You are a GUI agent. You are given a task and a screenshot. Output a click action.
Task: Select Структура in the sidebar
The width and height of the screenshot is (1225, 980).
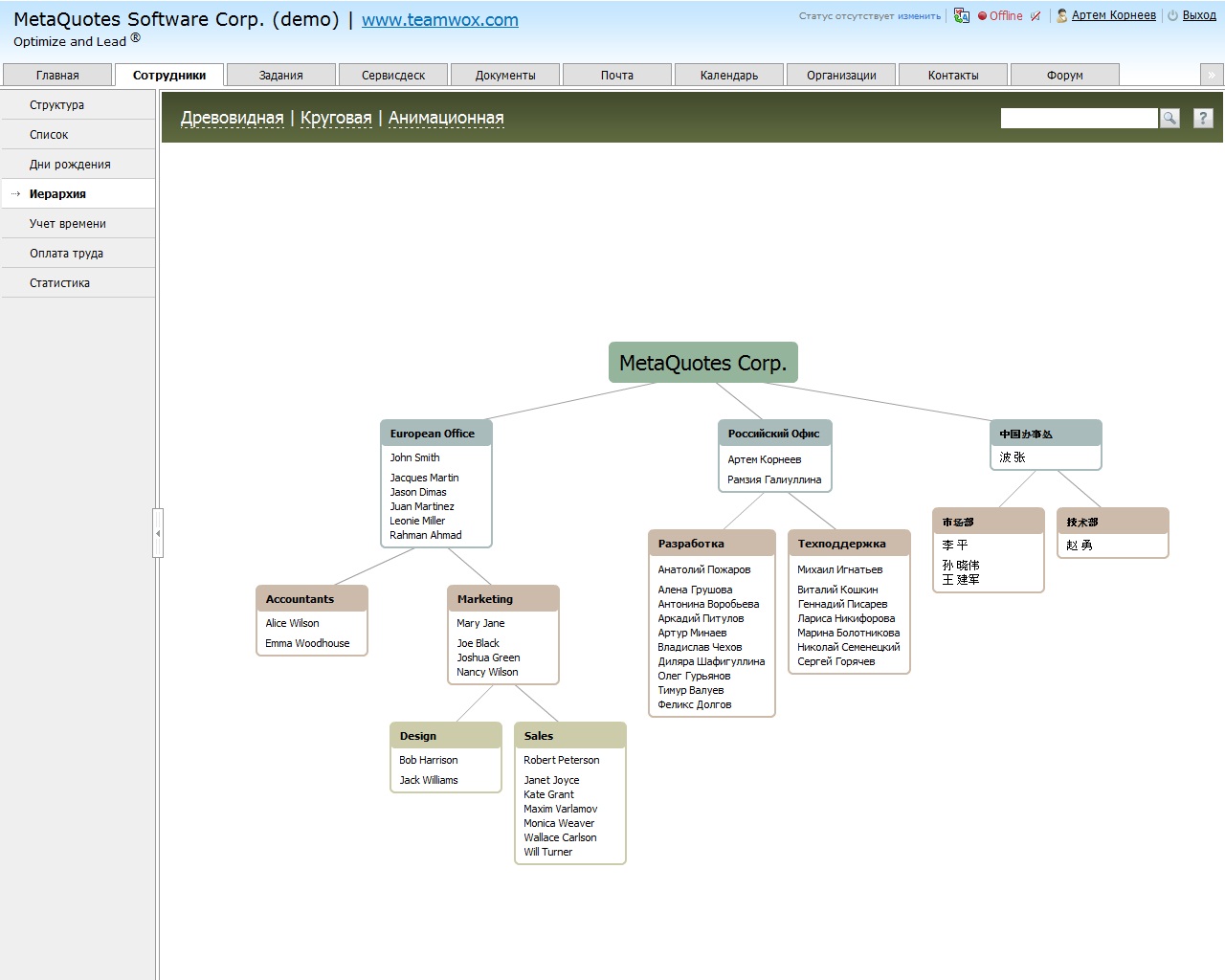click(78, 105)
